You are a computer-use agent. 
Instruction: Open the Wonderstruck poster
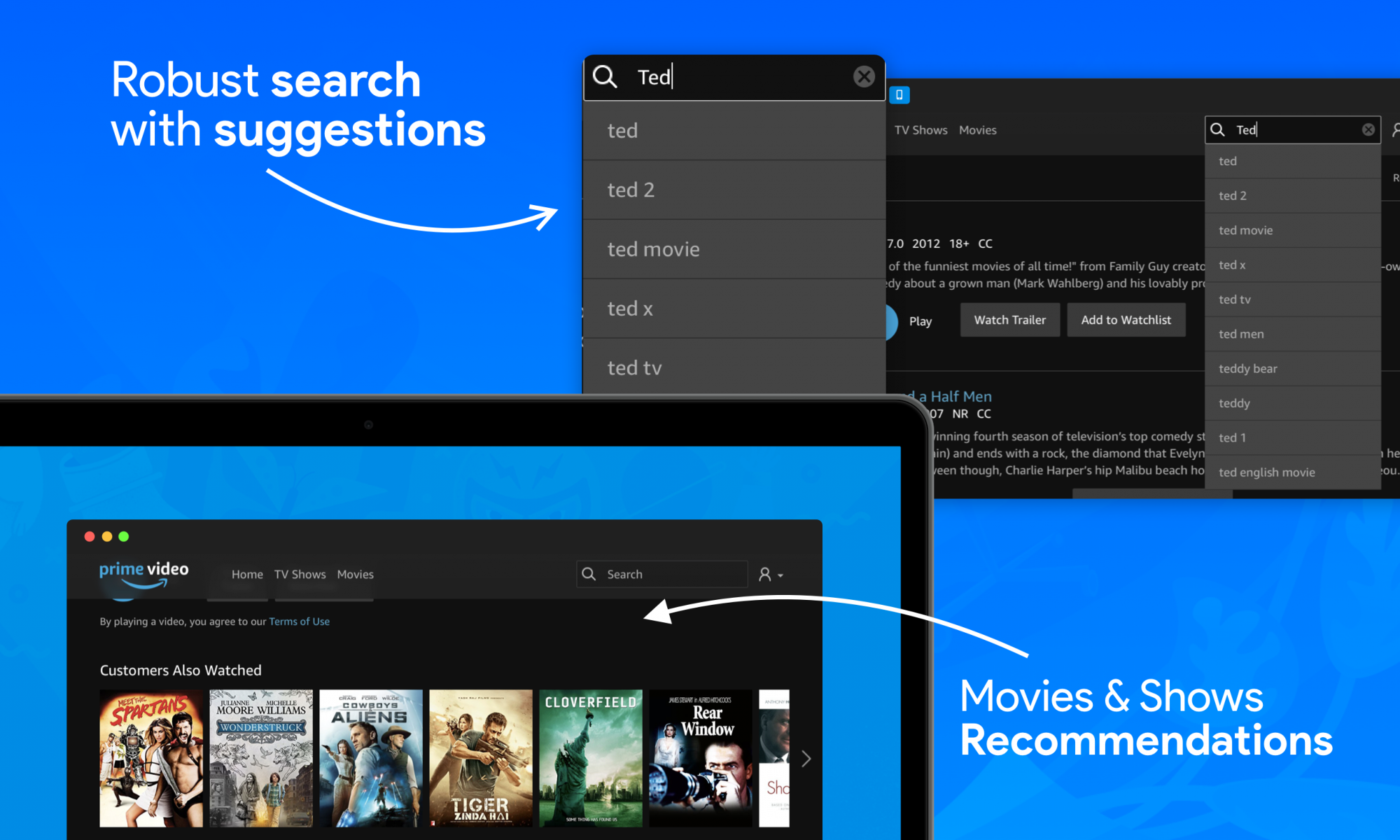point(261,758)
